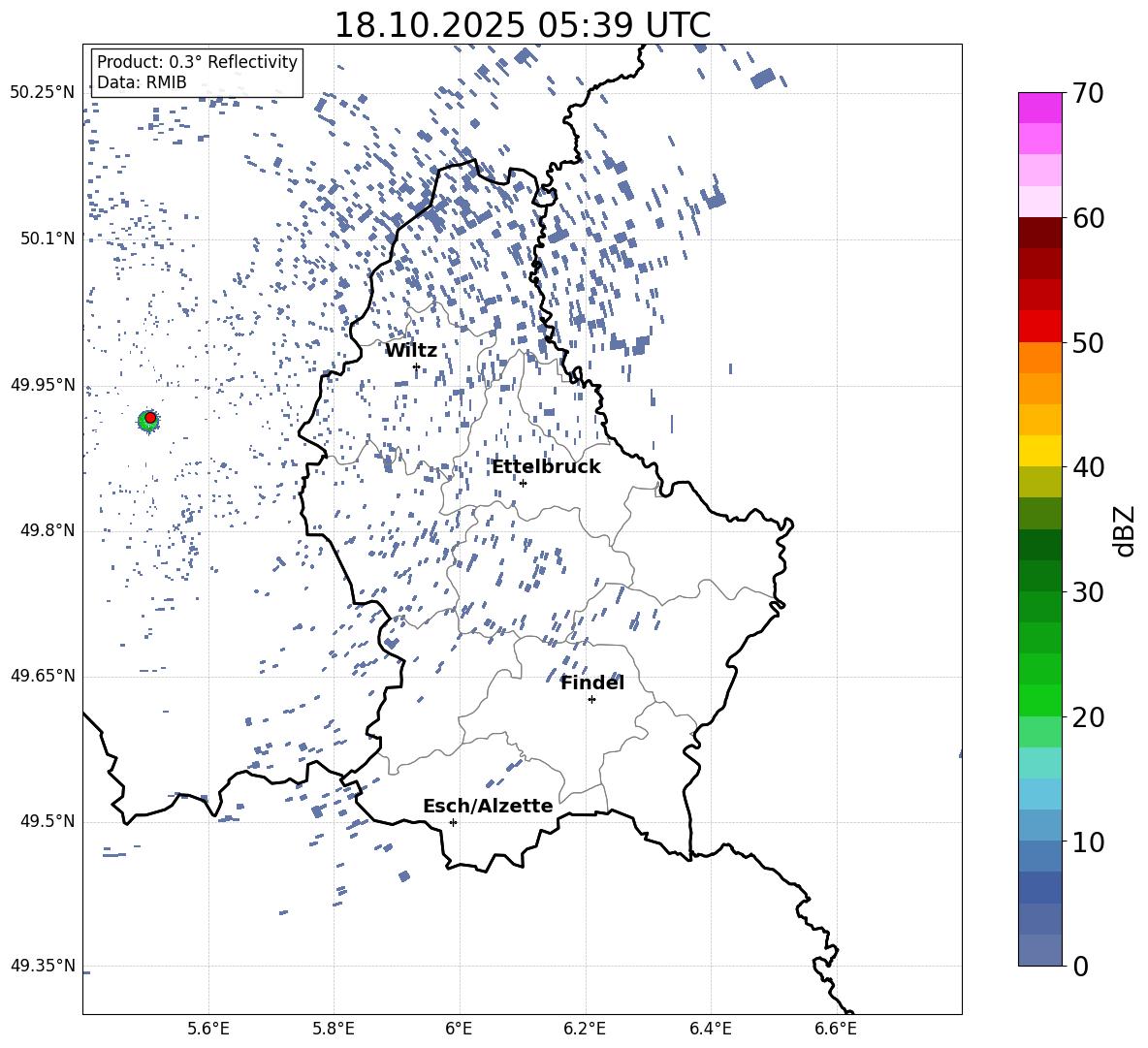Click the 6°E longitude label

click(x=459, y=1029)
